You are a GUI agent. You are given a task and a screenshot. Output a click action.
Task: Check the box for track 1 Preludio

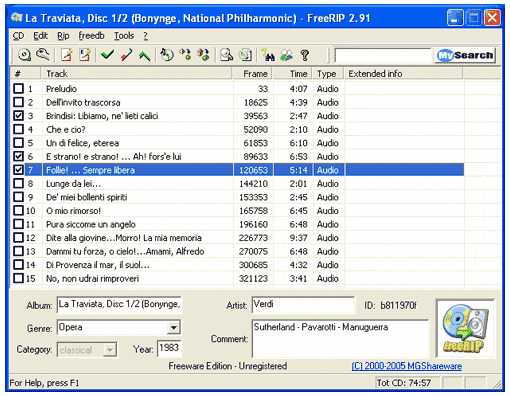19,88
